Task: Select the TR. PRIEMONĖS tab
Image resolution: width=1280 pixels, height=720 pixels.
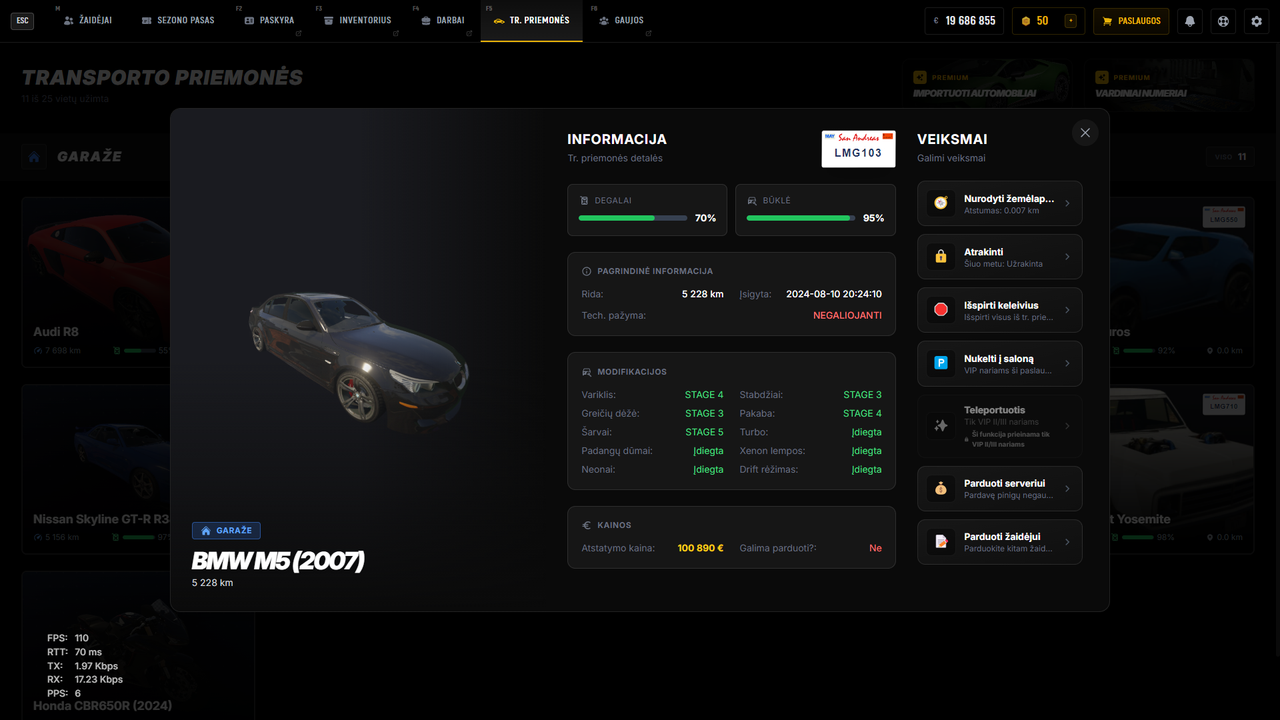Action: 531,20
